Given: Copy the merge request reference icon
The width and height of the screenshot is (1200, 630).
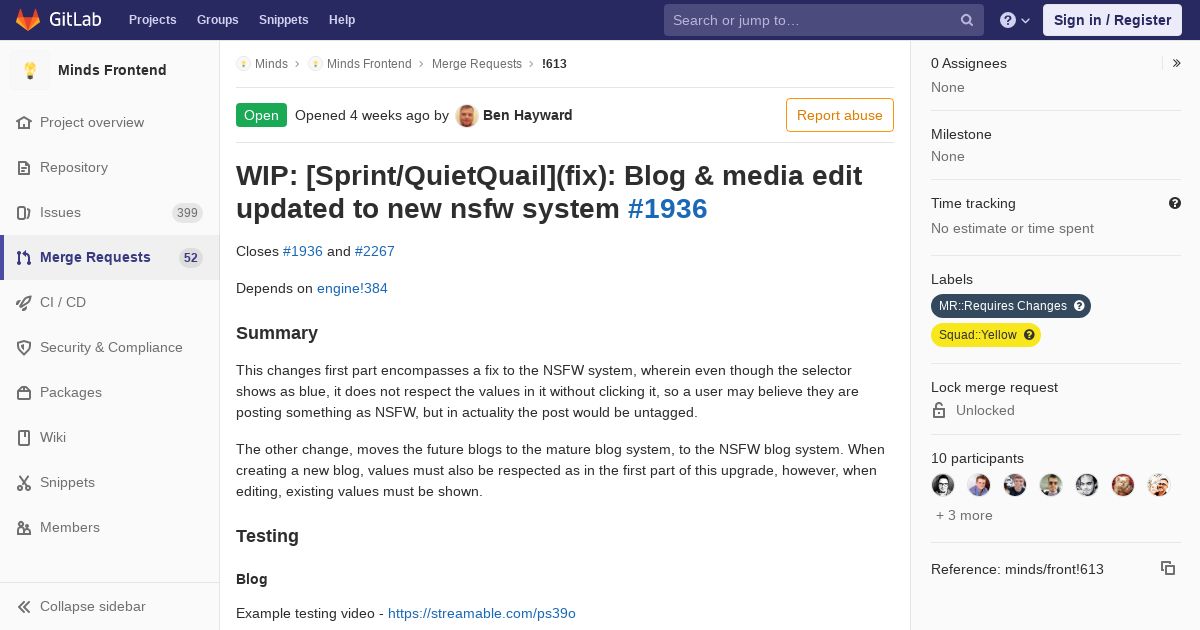Looking at the screenshot, I should (1168, 568).
